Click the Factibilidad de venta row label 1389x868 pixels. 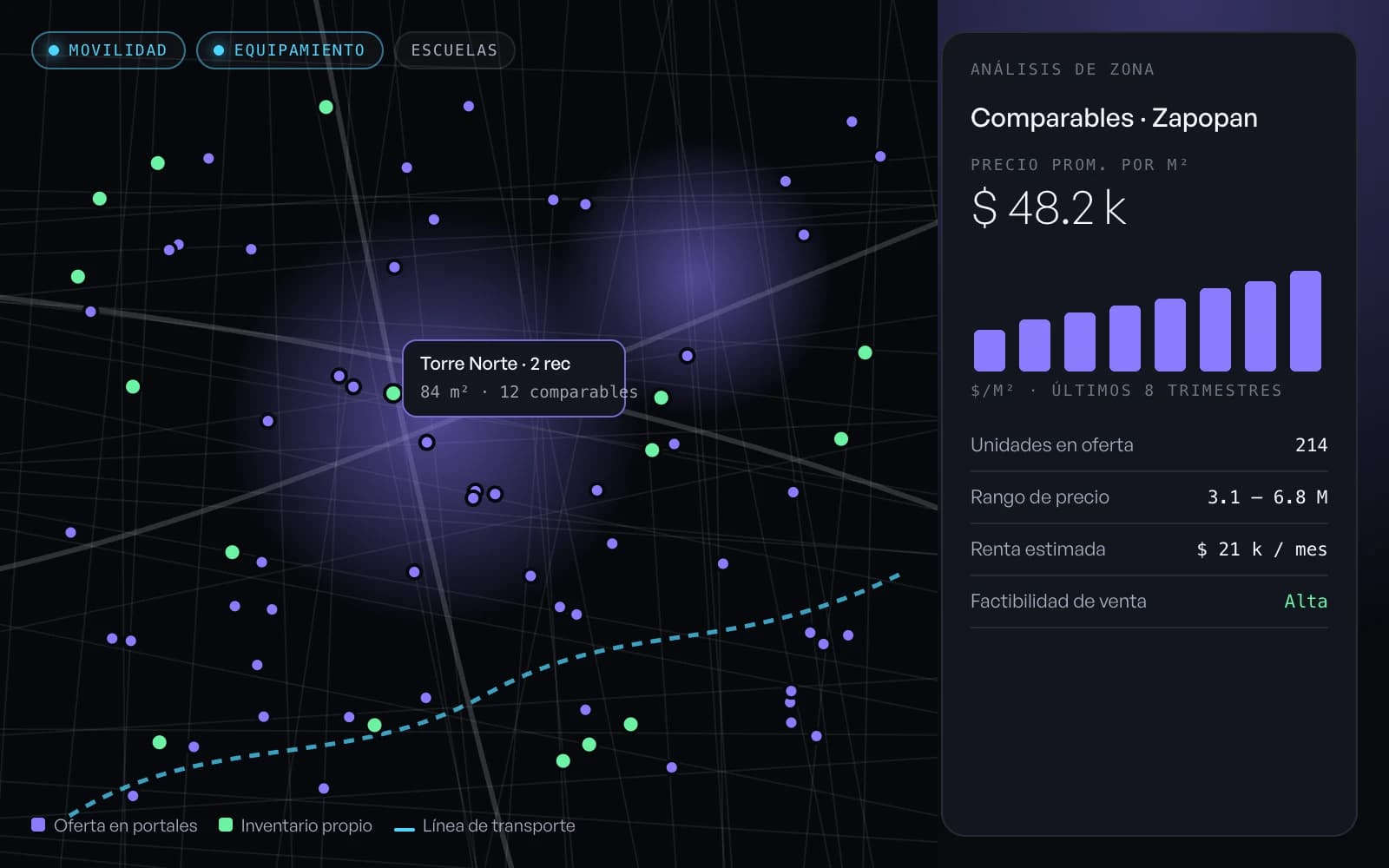[1058, 602]
